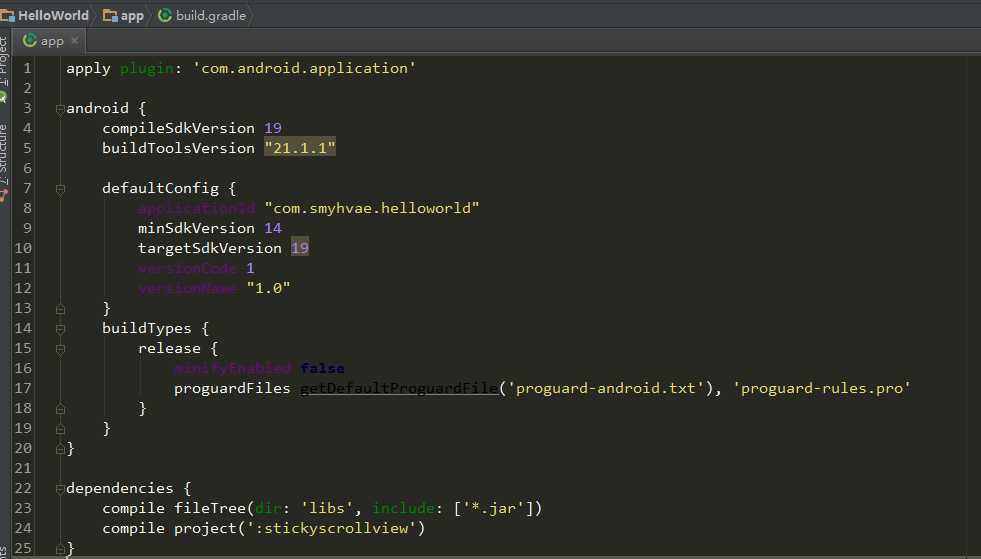Image resolution: width=981 pixels, height=559 pixels.
Task: Click line number 24 in the gutter
Action: click(23, 528)
